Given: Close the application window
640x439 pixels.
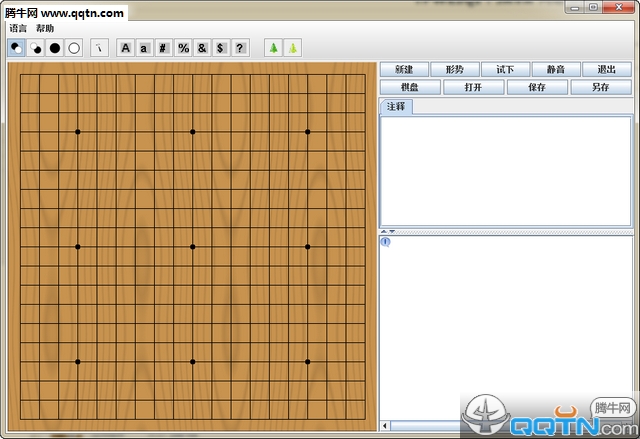Looking at the screenshot, I should (x=618, y=7).
